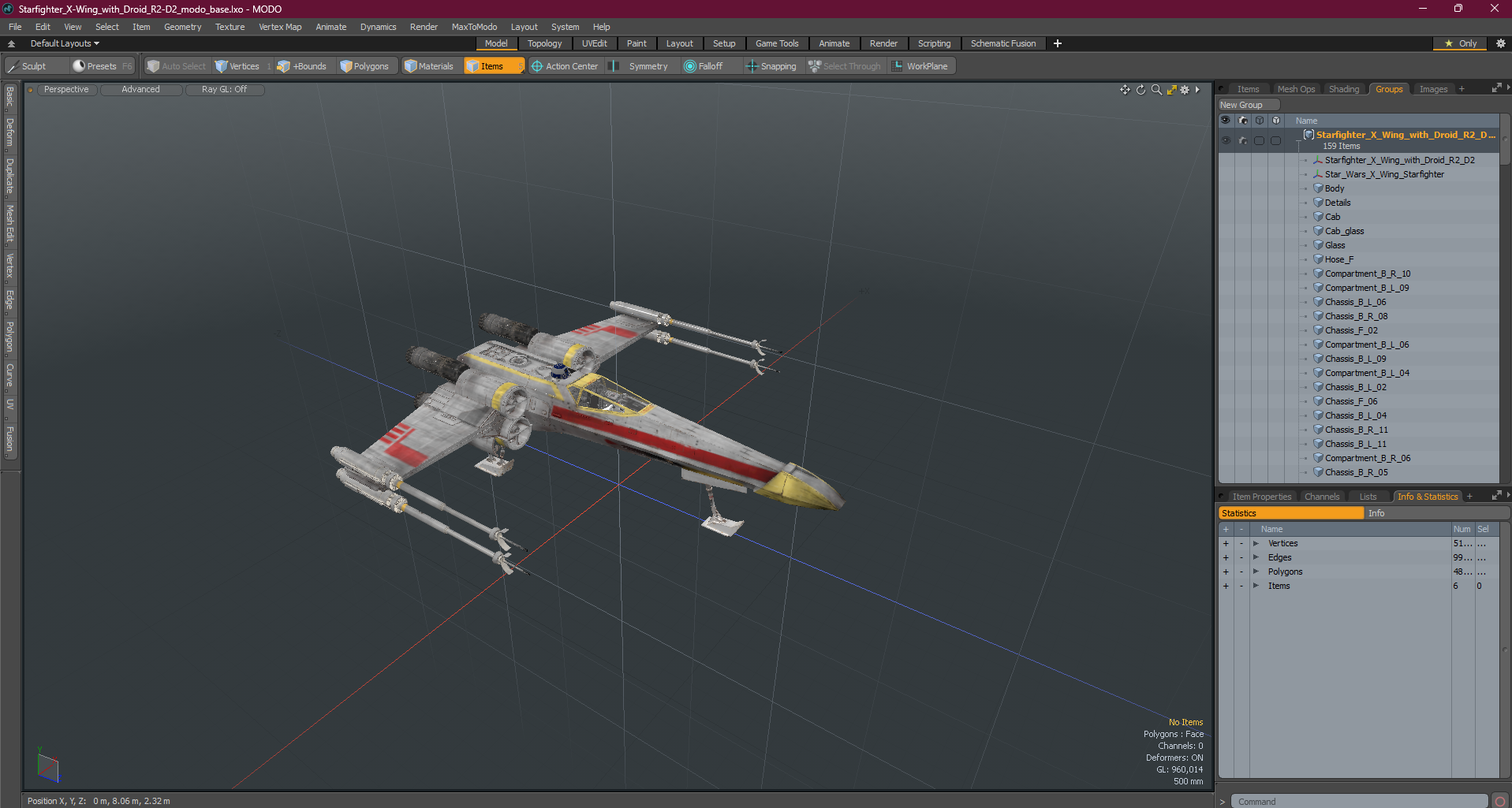This screenshot has height=808, width=1512.
Task: Click in the Command input field
Action: pos(1359,802)
